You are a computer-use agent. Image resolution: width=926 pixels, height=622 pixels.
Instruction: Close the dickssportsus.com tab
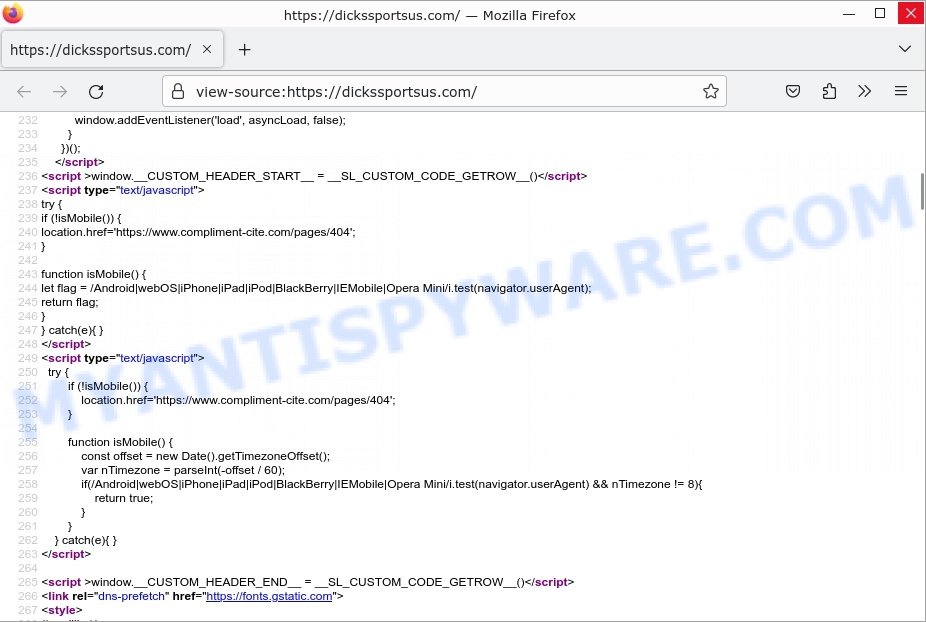tap(207, 50)
